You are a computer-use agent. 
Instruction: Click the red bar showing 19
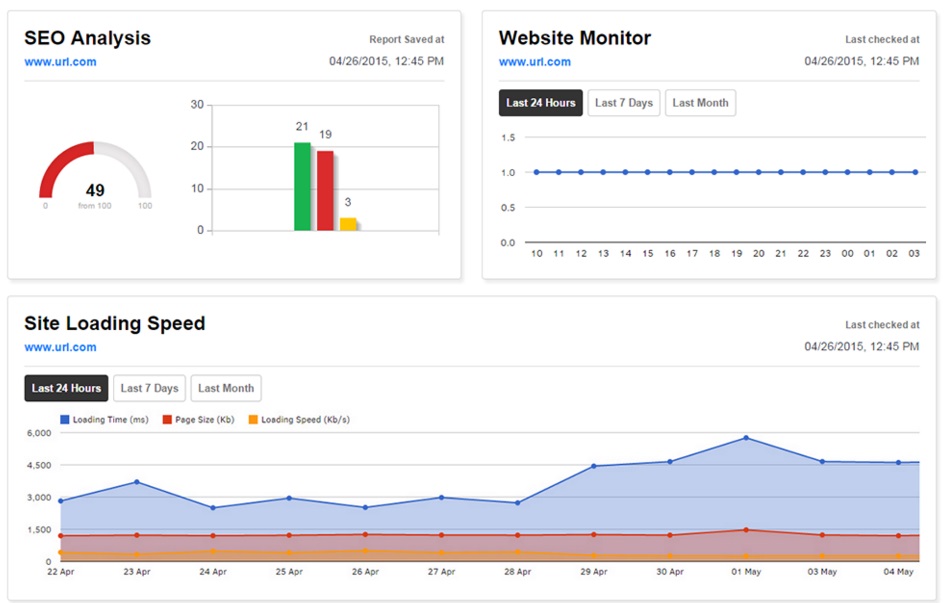pyautogui.click(x=325, y=191)
